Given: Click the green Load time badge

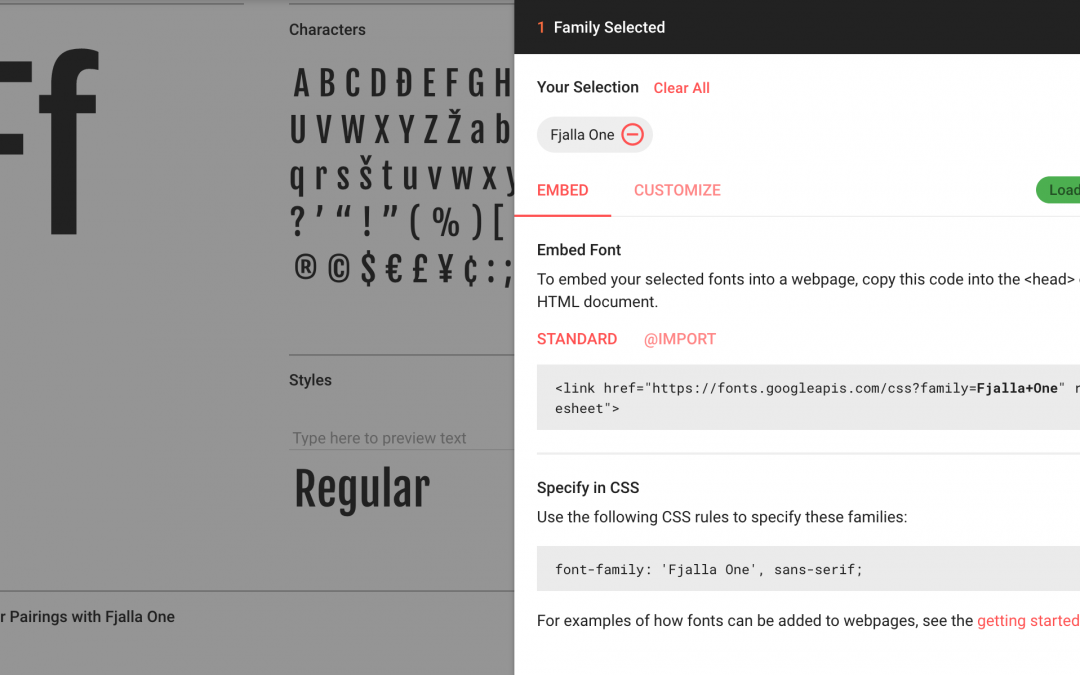Looking at the screenshot, I should (1060, 190).
